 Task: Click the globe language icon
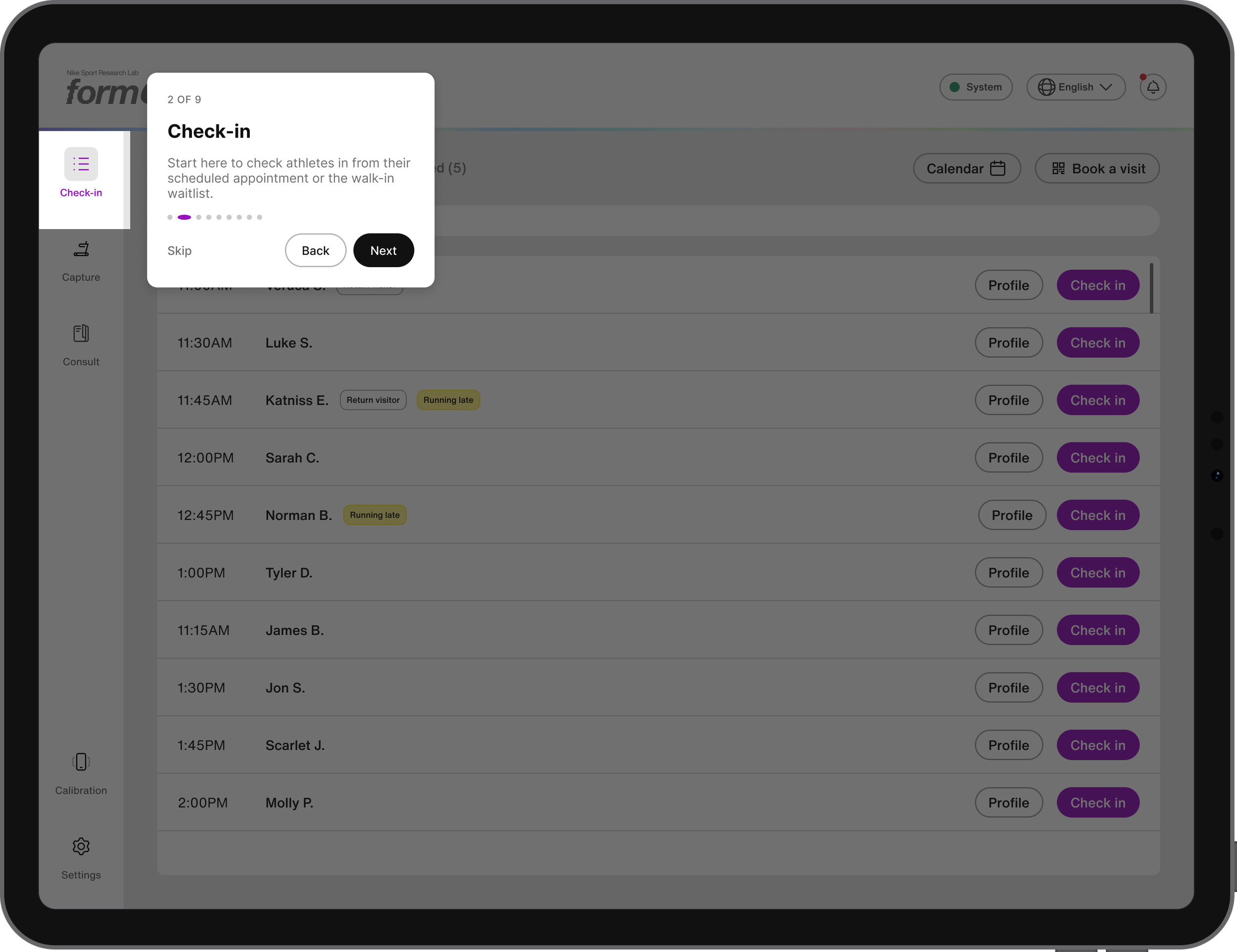1046,87
